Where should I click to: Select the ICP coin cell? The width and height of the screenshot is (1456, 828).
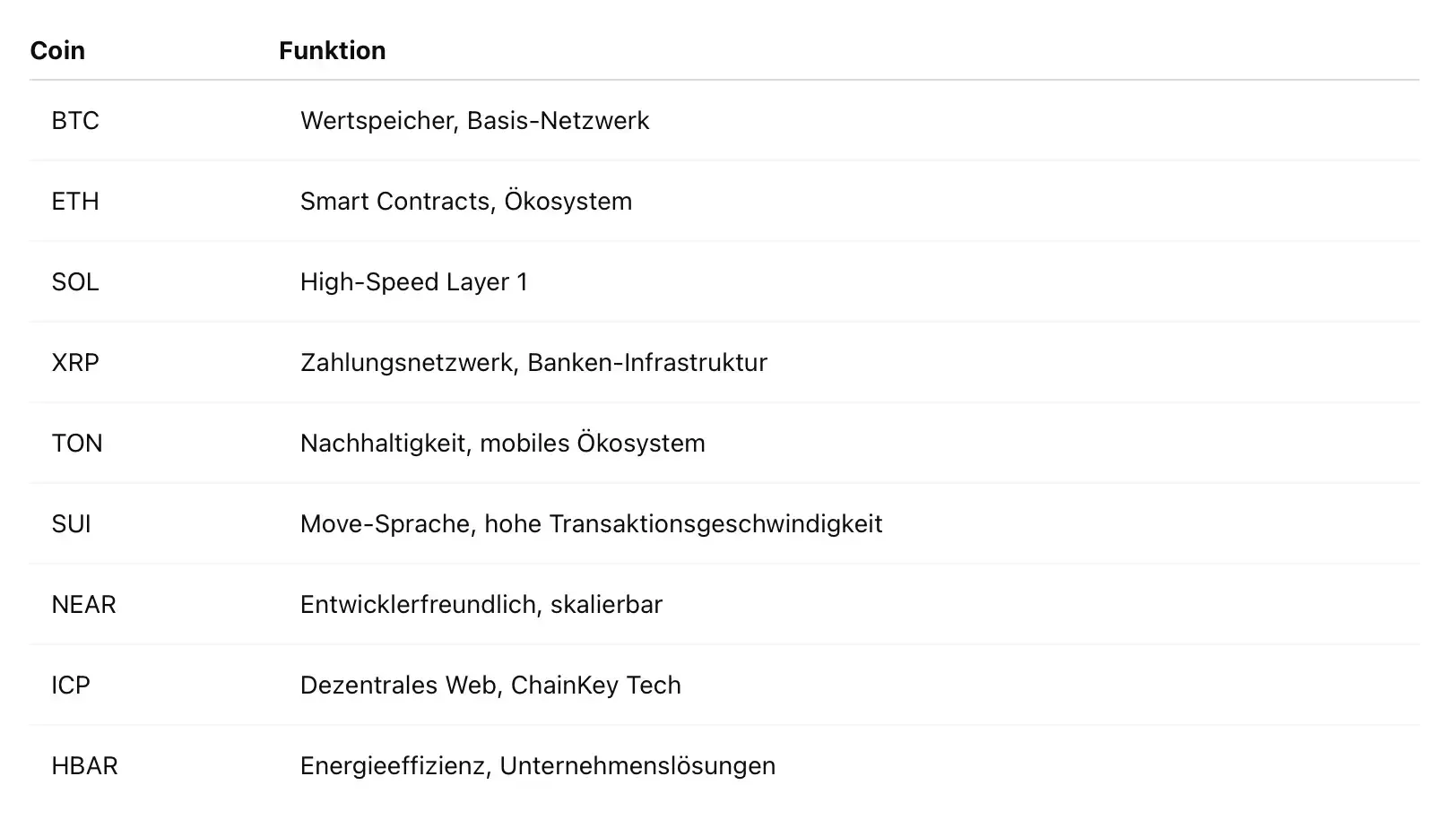[71, 685]
